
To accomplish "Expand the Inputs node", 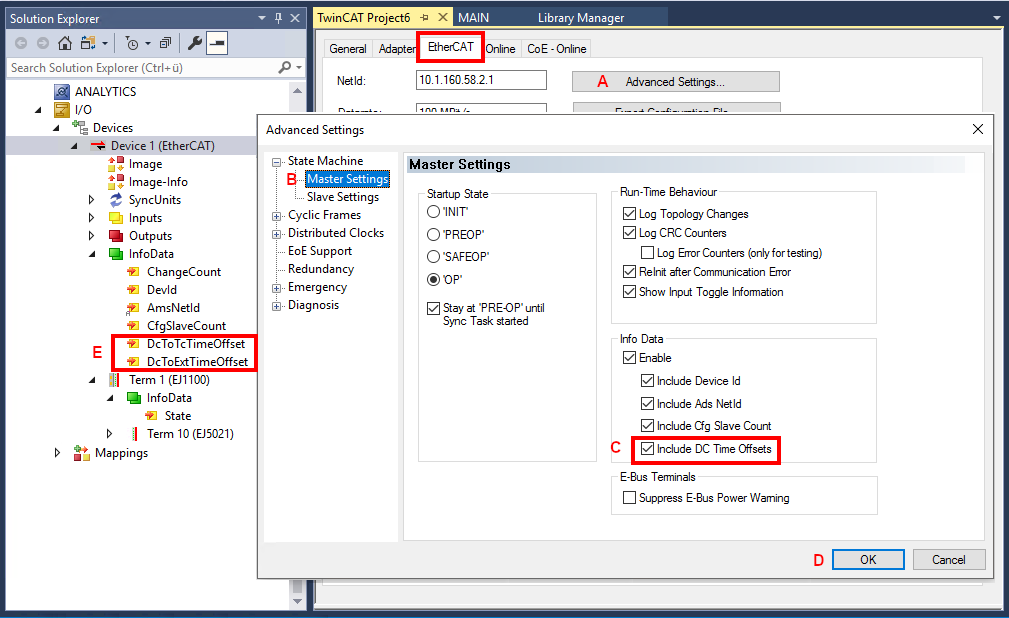I will [91, 218].
